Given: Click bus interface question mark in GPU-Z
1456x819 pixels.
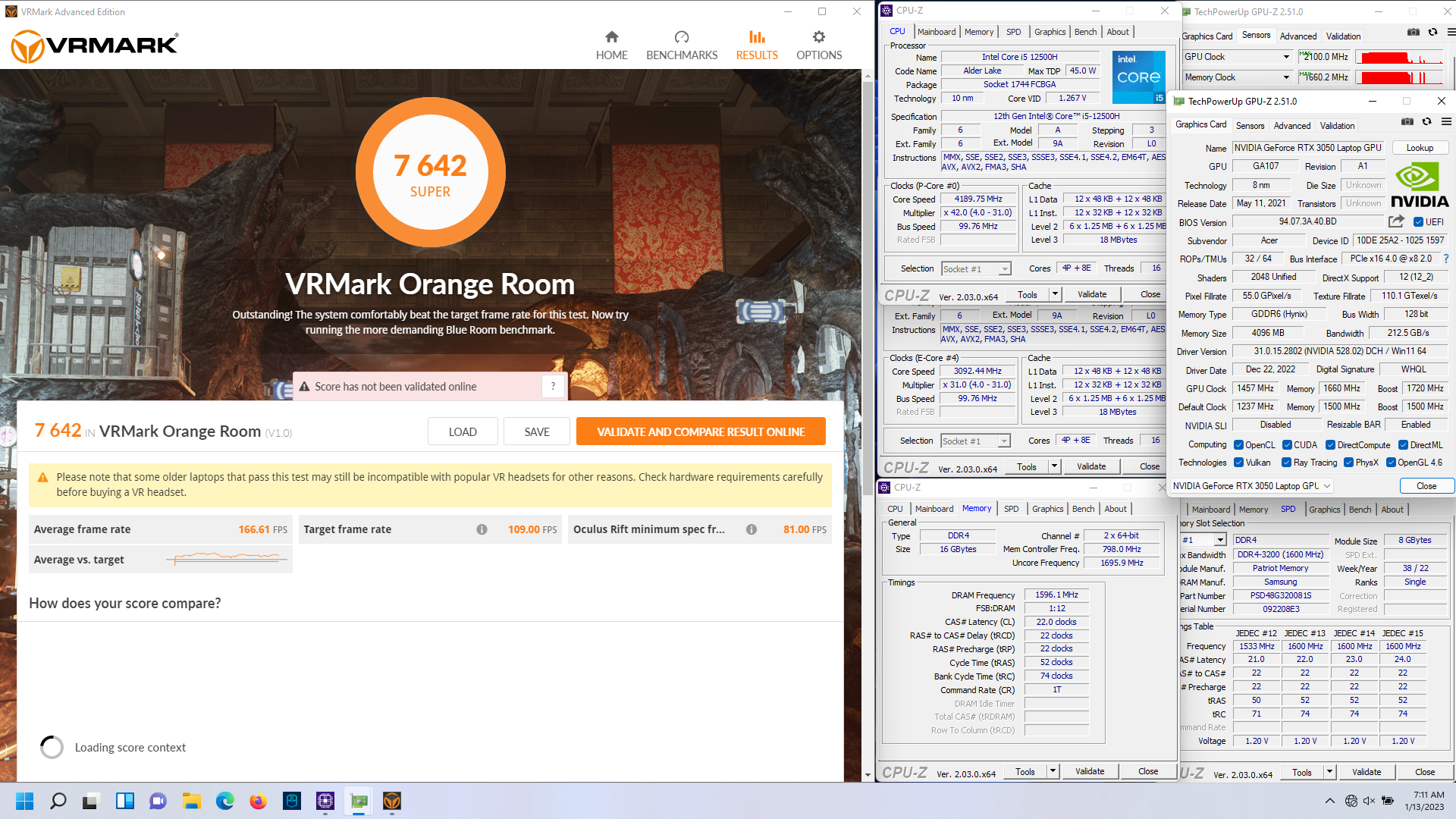Looking at the screenshot, I should click(x=1446, y=259).
